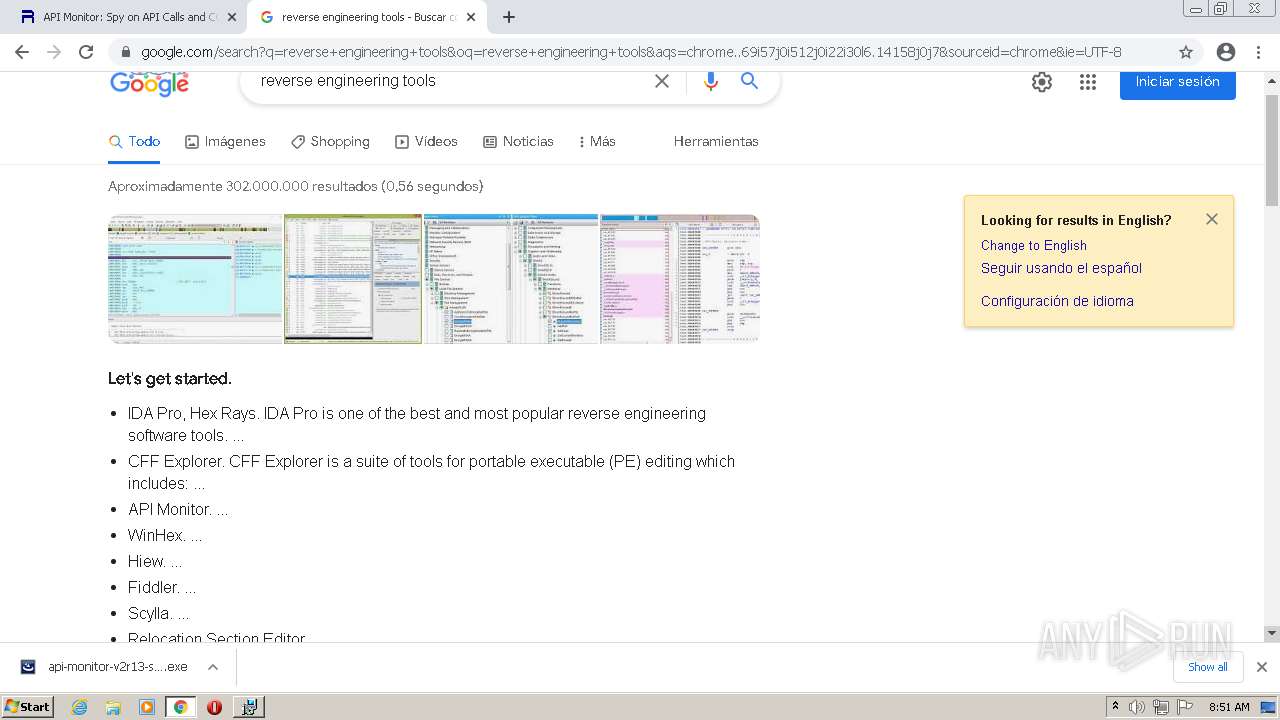Select the 'API Monitor' list item
The height and width of the screenshot is (720, 1280).
pos(178,509)
